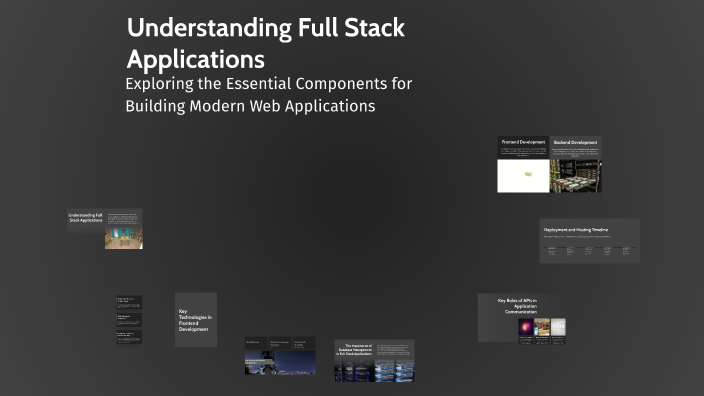Open the Deployment and Hosting Timeline slide
The width and height of the screenshot is (704, 396).
(590, 241)
